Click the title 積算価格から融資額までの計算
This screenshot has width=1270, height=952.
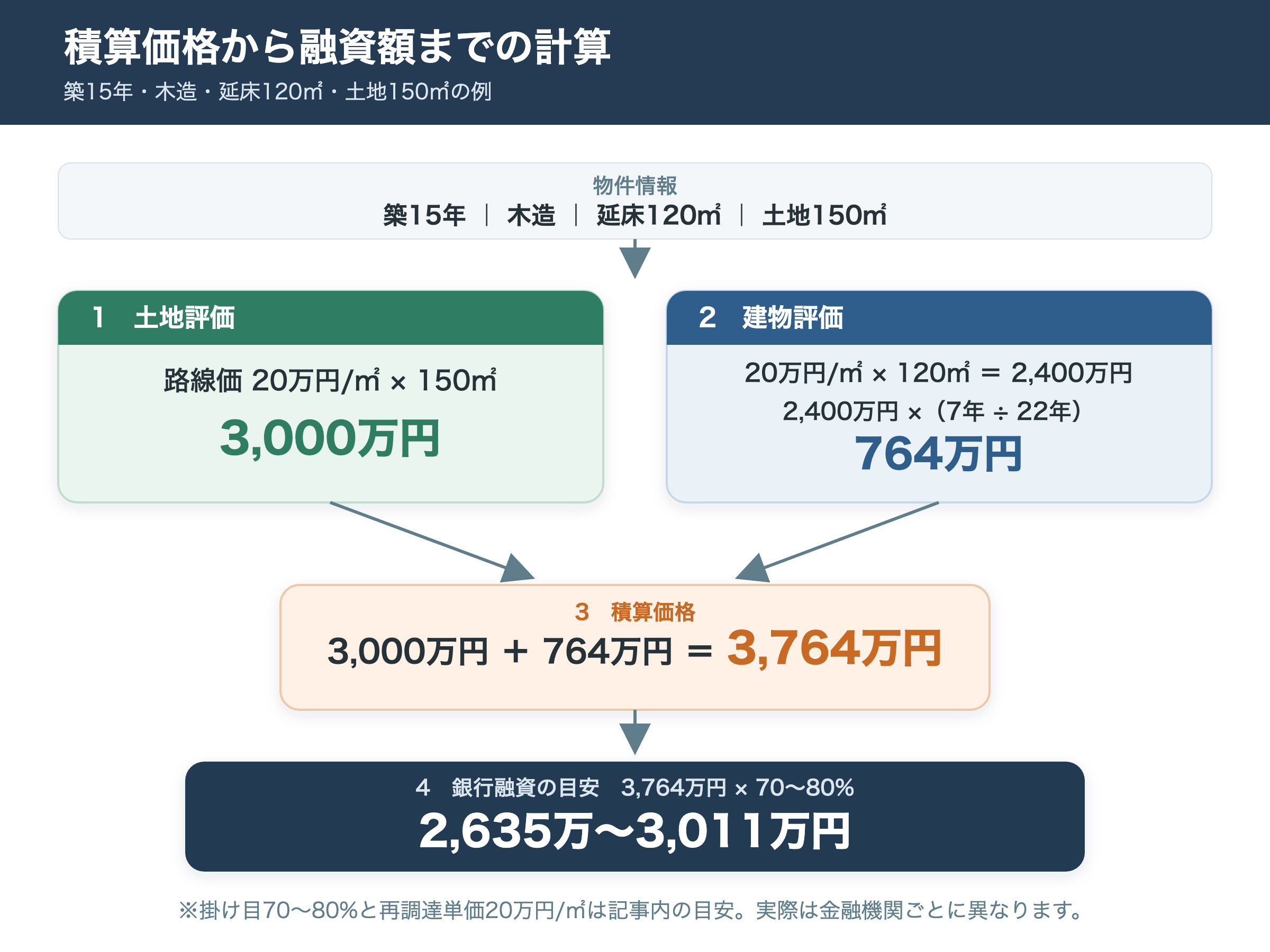point(337,47)
